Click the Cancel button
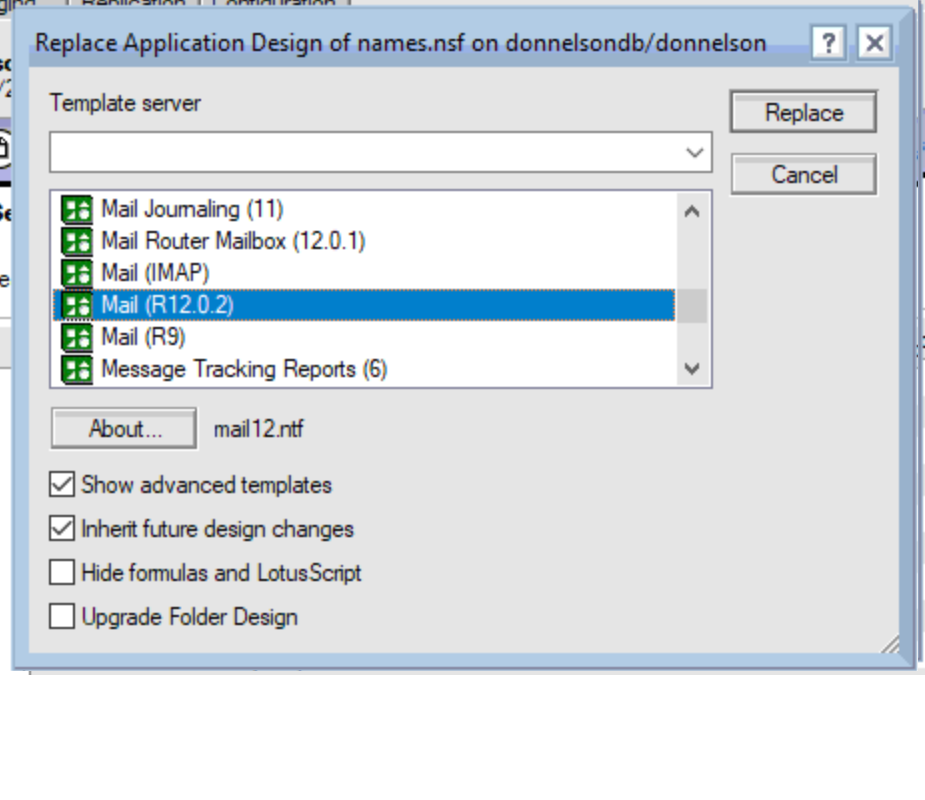Image resolution: width=925 pixels, height=800 pixels. tap(803, 175)
